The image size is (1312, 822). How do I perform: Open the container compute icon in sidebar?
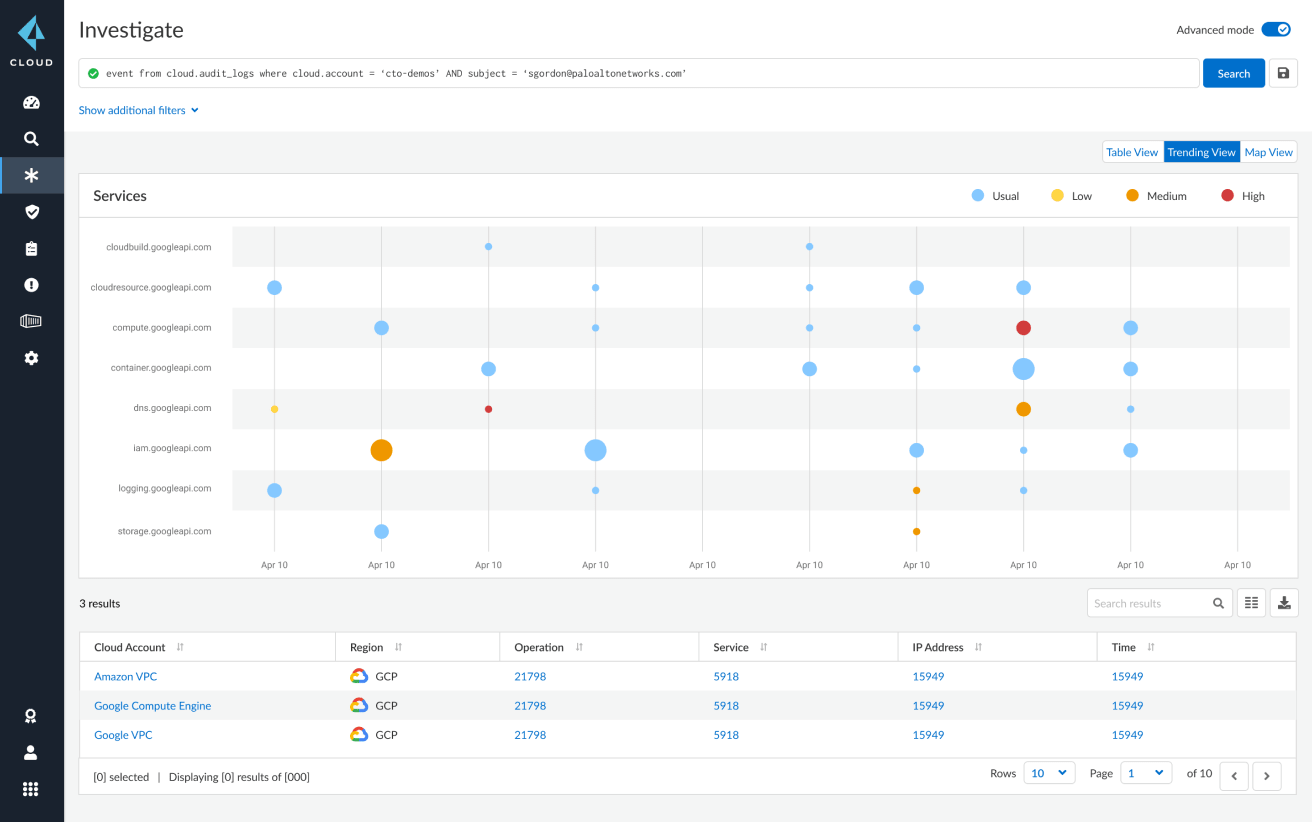[31, 320]
